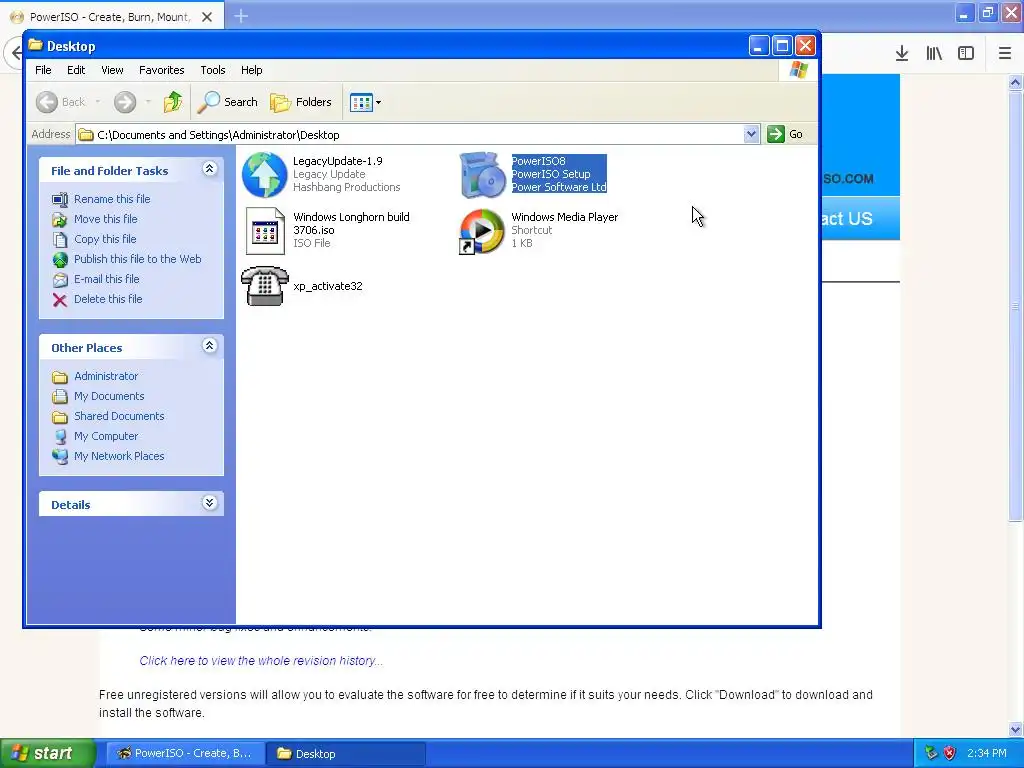1024x768 pixels.
Task: Expand the Address bar dropdown
Action: [x=751, y=135]
